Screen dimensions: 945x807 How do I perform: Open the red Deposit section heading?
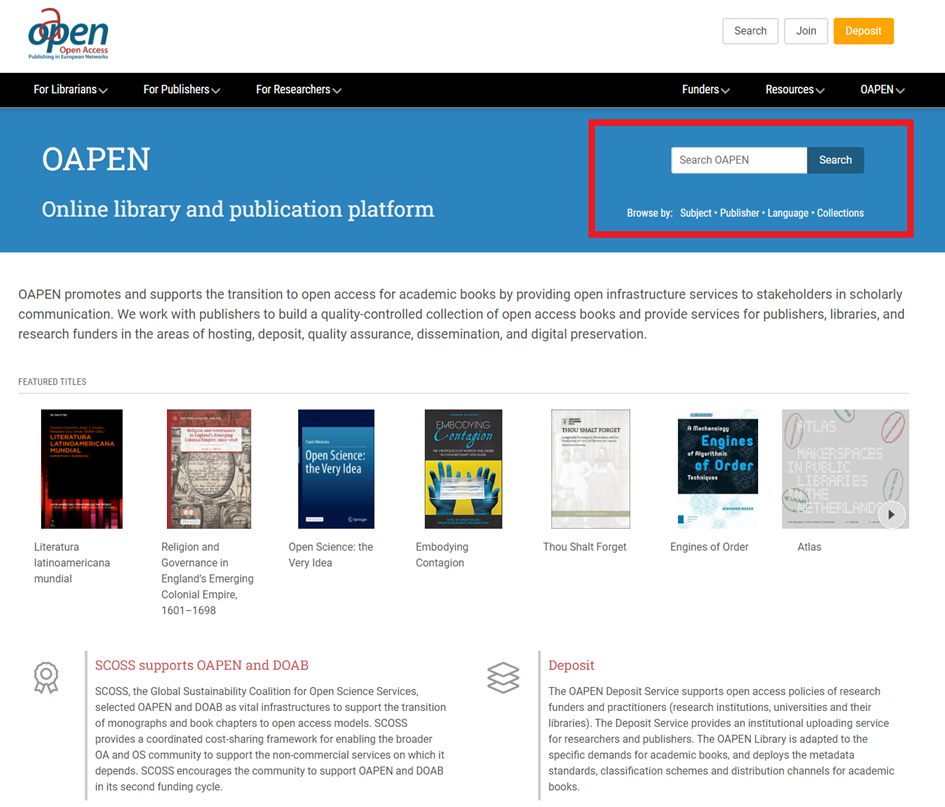click(571, 665)
